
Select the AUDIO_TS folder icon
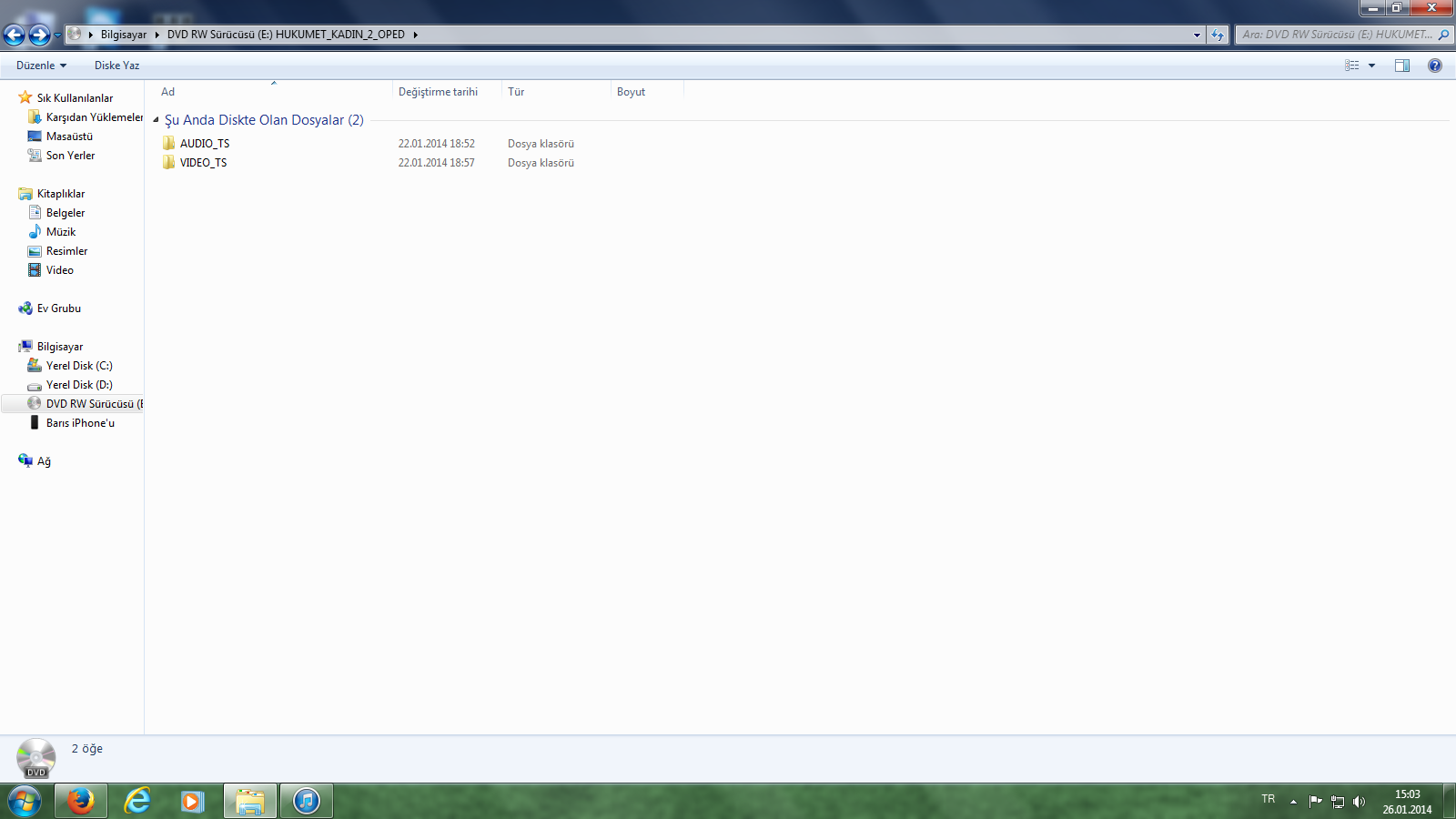coord(168,144)
